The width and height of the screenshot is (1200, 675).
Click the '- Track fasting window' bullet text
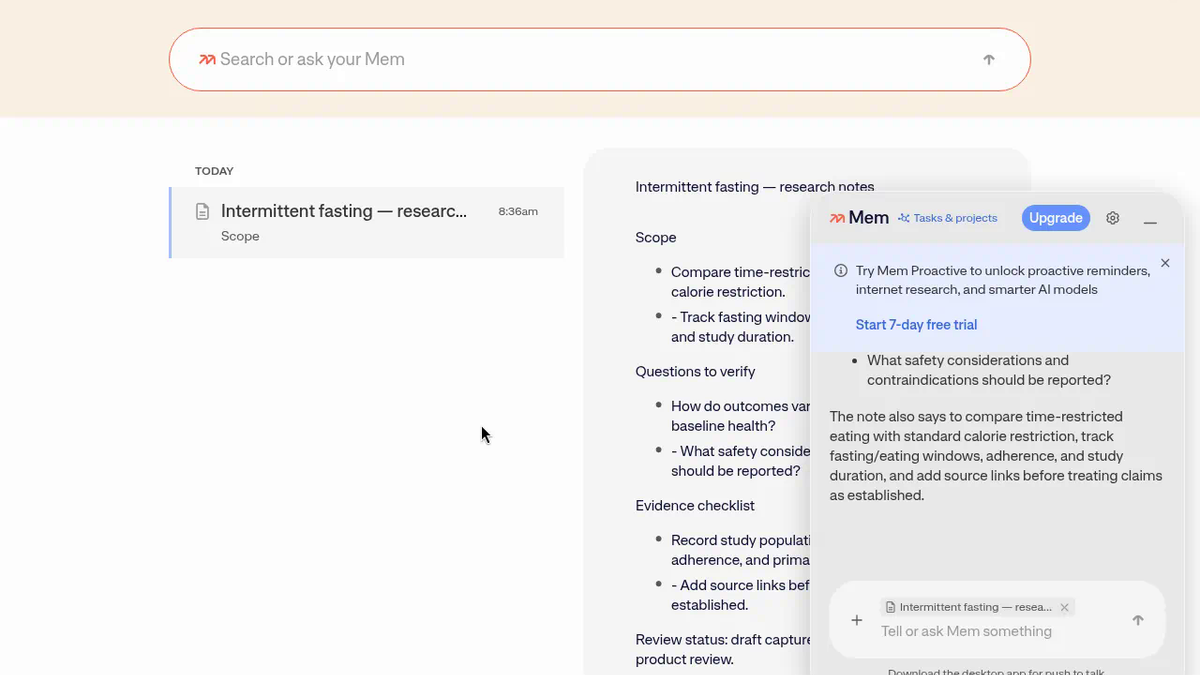click(x=740, y=327)
